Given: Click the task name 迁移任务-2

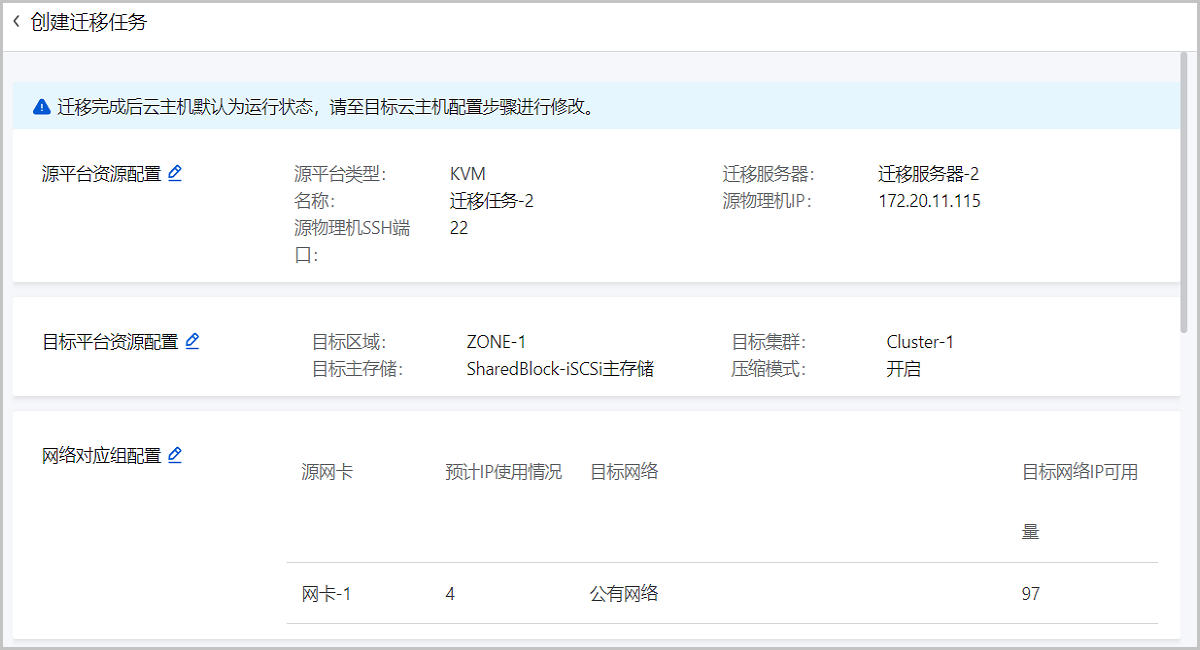Looking at the screenshot, I should (x=491, y=201).
